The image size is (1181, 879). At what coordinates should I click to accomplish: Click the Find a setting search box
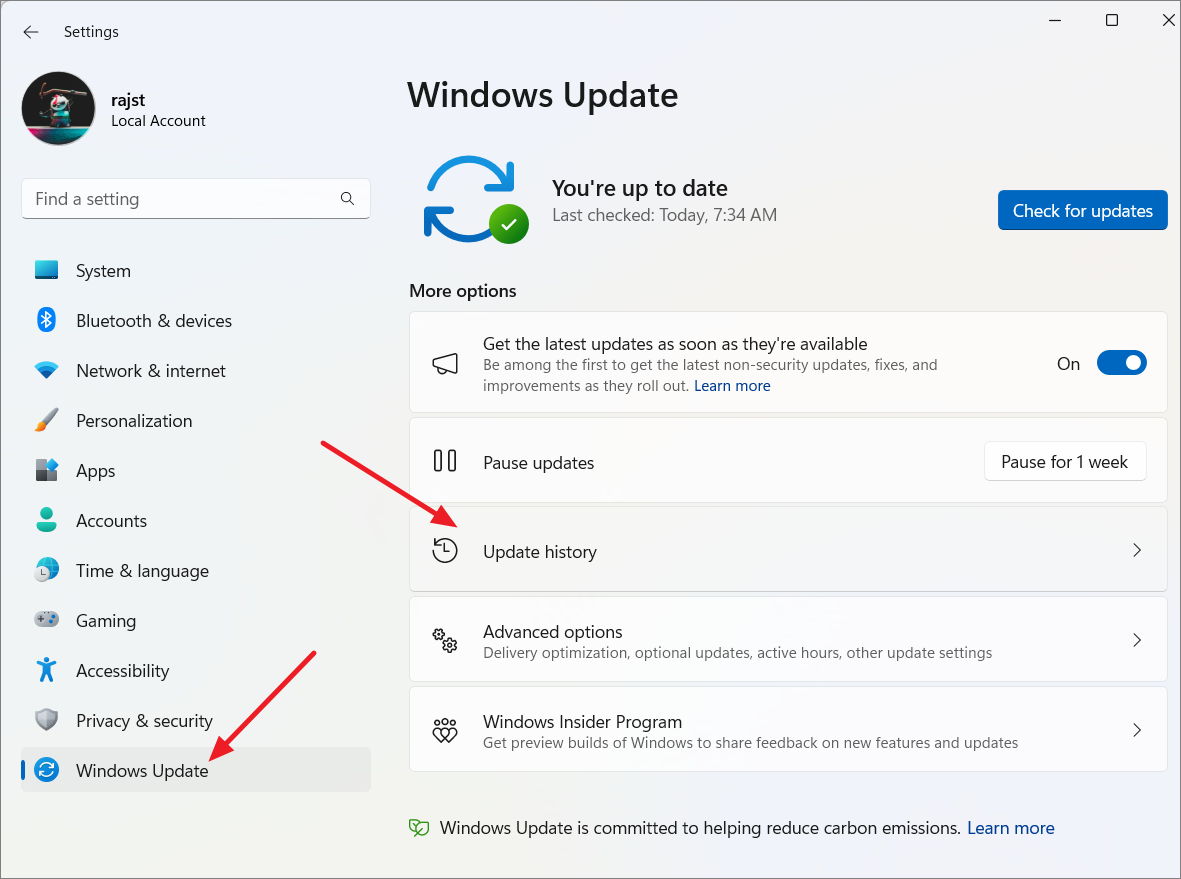[x=196, y=199]
